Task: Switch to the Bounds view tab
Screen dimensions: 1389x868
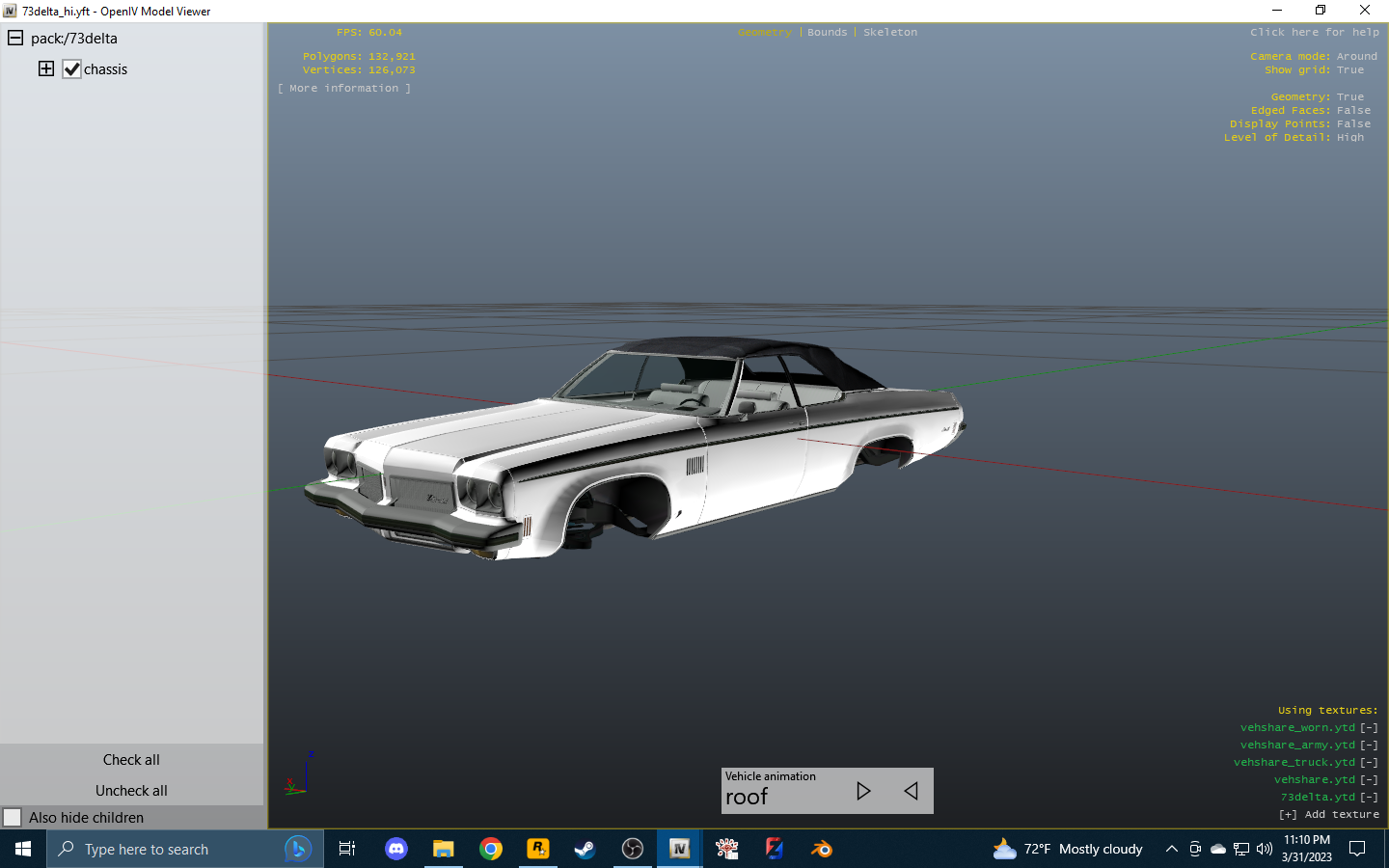Action: 827,32
